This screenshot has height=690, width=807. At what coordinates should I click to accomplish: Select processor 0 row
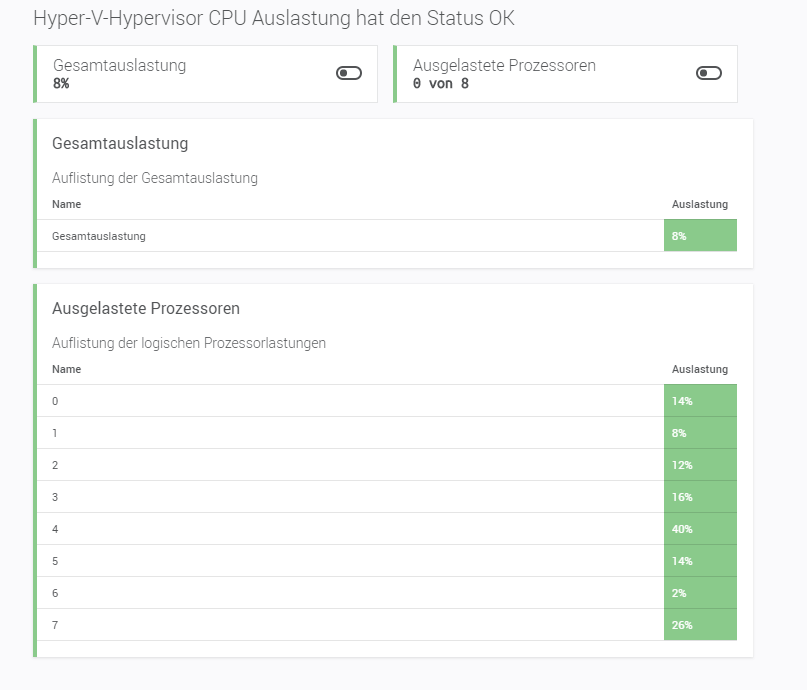(300, 401)
